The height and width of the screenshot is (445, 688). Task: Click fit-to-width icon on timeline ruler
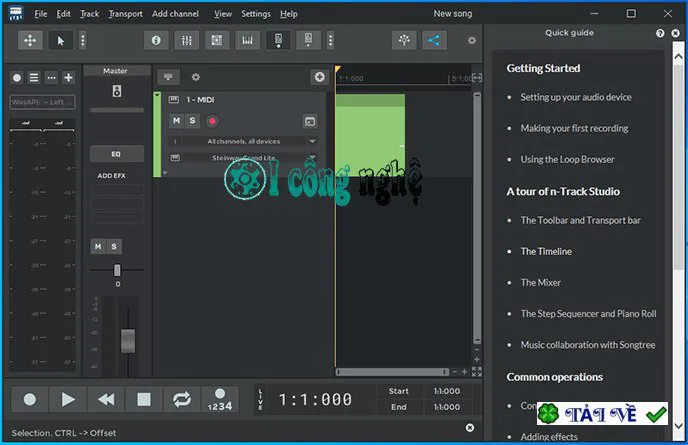pos(477,78)
